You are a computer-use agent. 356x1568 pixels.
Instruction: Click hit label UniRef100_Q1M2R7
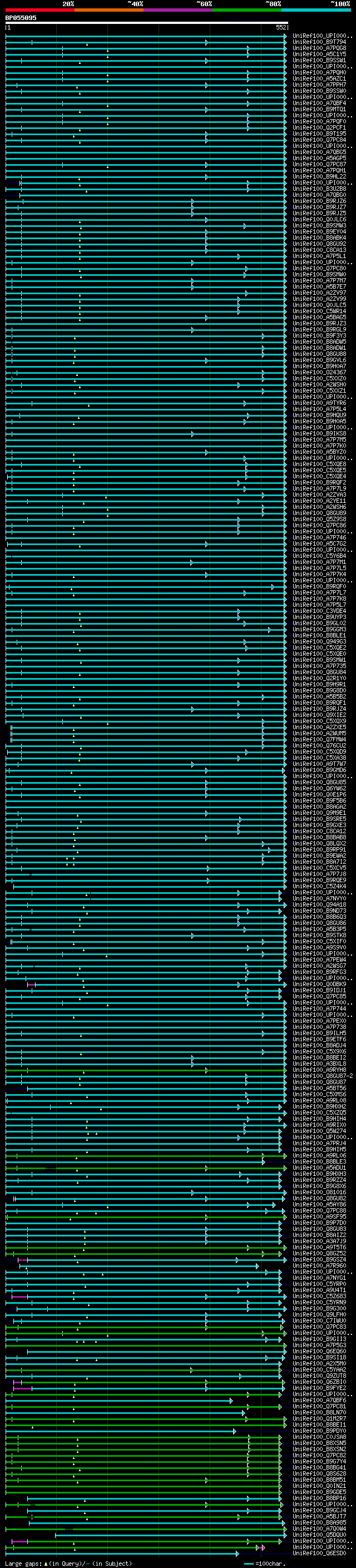319,1418
